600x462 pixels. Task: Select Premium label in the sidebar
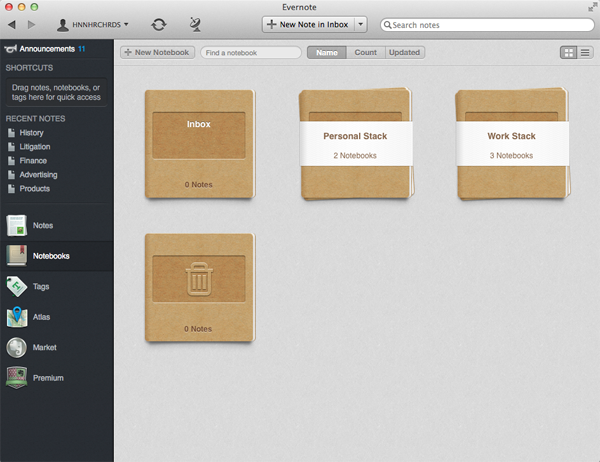coord(48,378)
